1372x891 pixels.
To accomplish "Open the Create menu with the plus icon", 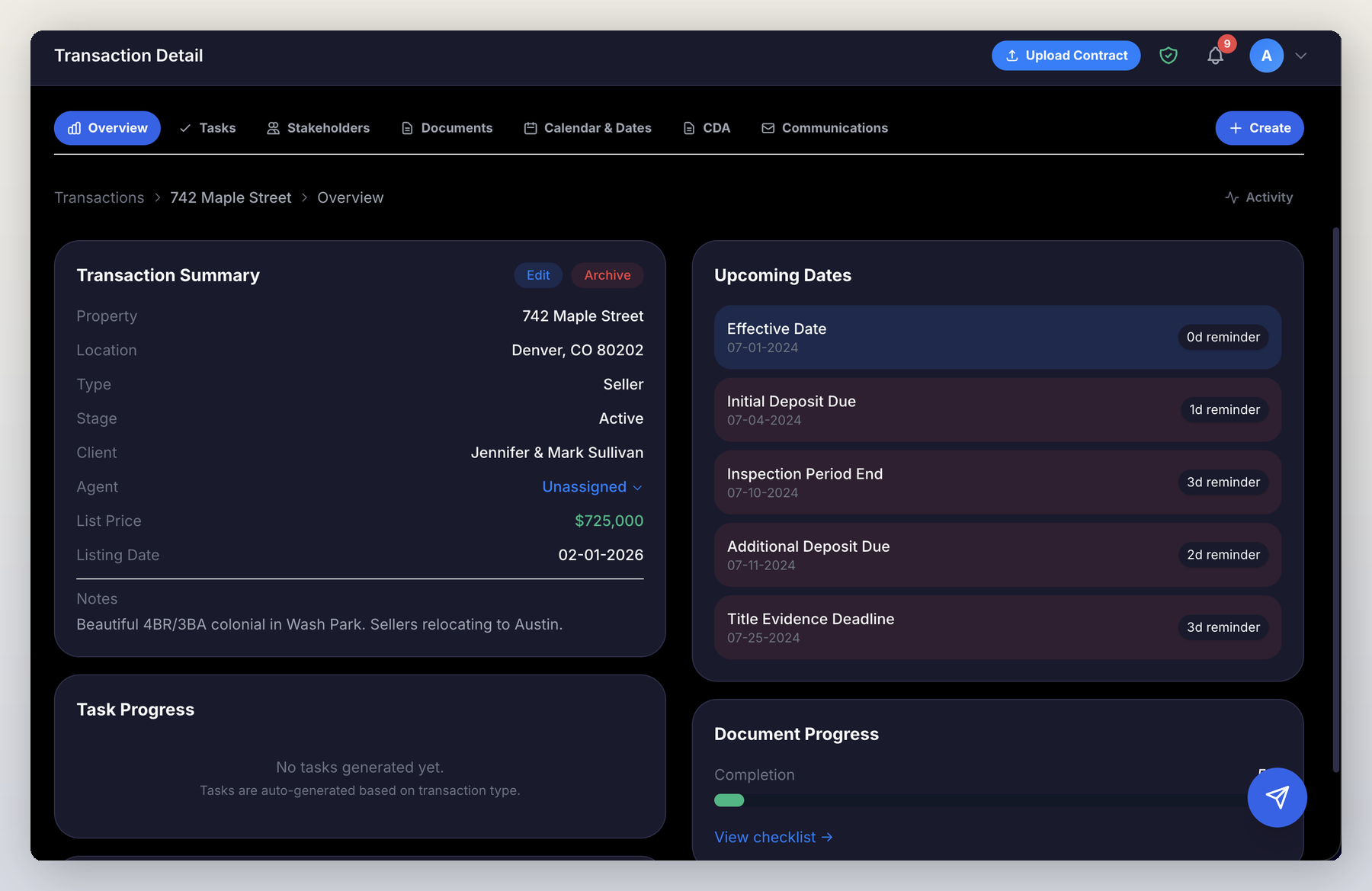I will (x=1258, y=127).
